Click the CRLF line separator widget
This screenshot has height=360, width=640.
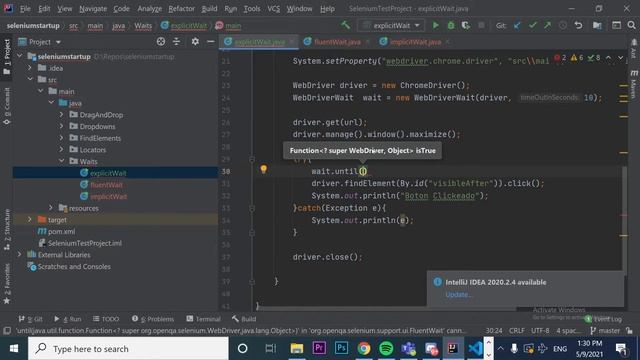(517, 330)
